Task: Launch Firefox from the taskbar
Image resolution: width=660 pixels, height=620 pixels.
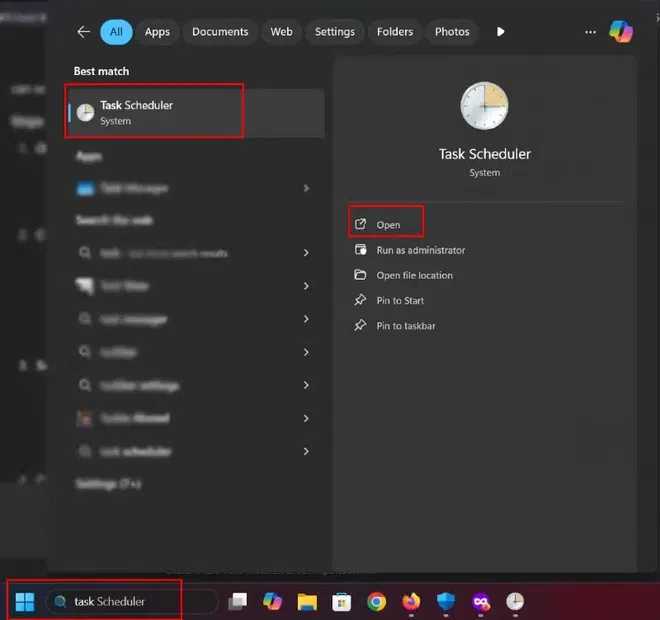Action: click(x=411, y=601)
